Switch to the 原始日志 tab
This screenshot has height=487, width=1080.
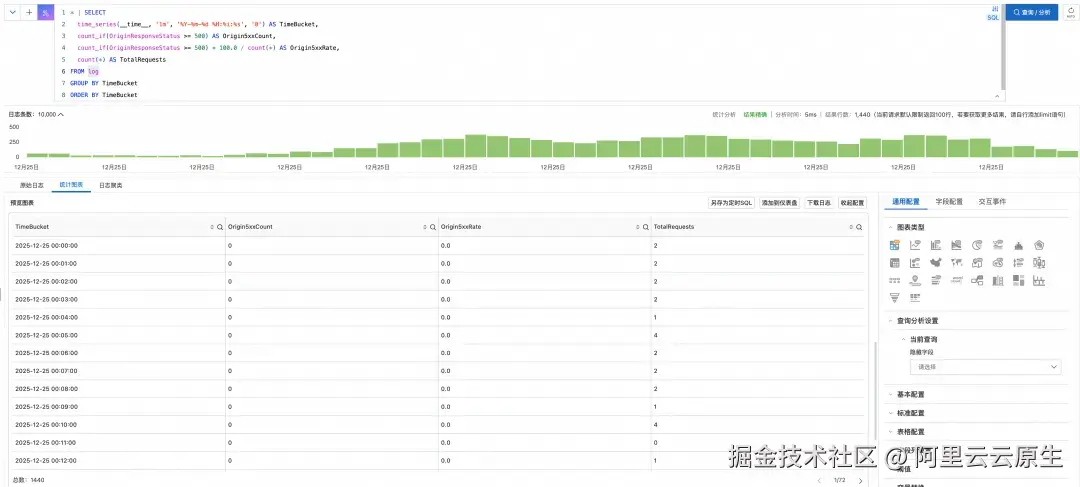pyautogui.click(x=32, y=185)
